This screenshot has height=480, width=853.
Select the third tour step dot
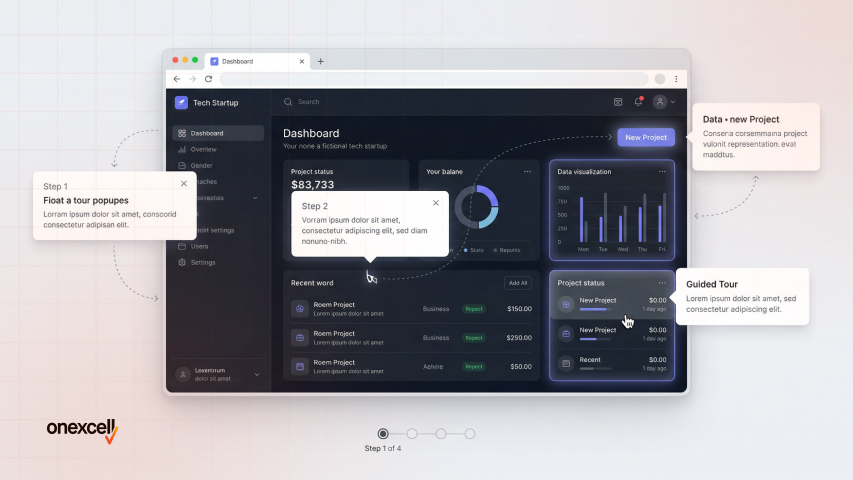pos(441,434)
